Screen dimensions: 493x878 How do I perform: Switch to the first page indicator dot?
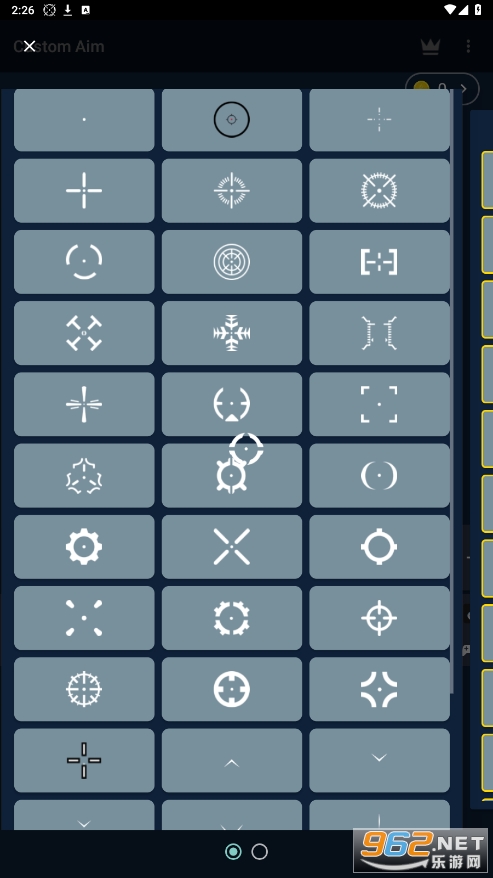(x=234, y=852)
